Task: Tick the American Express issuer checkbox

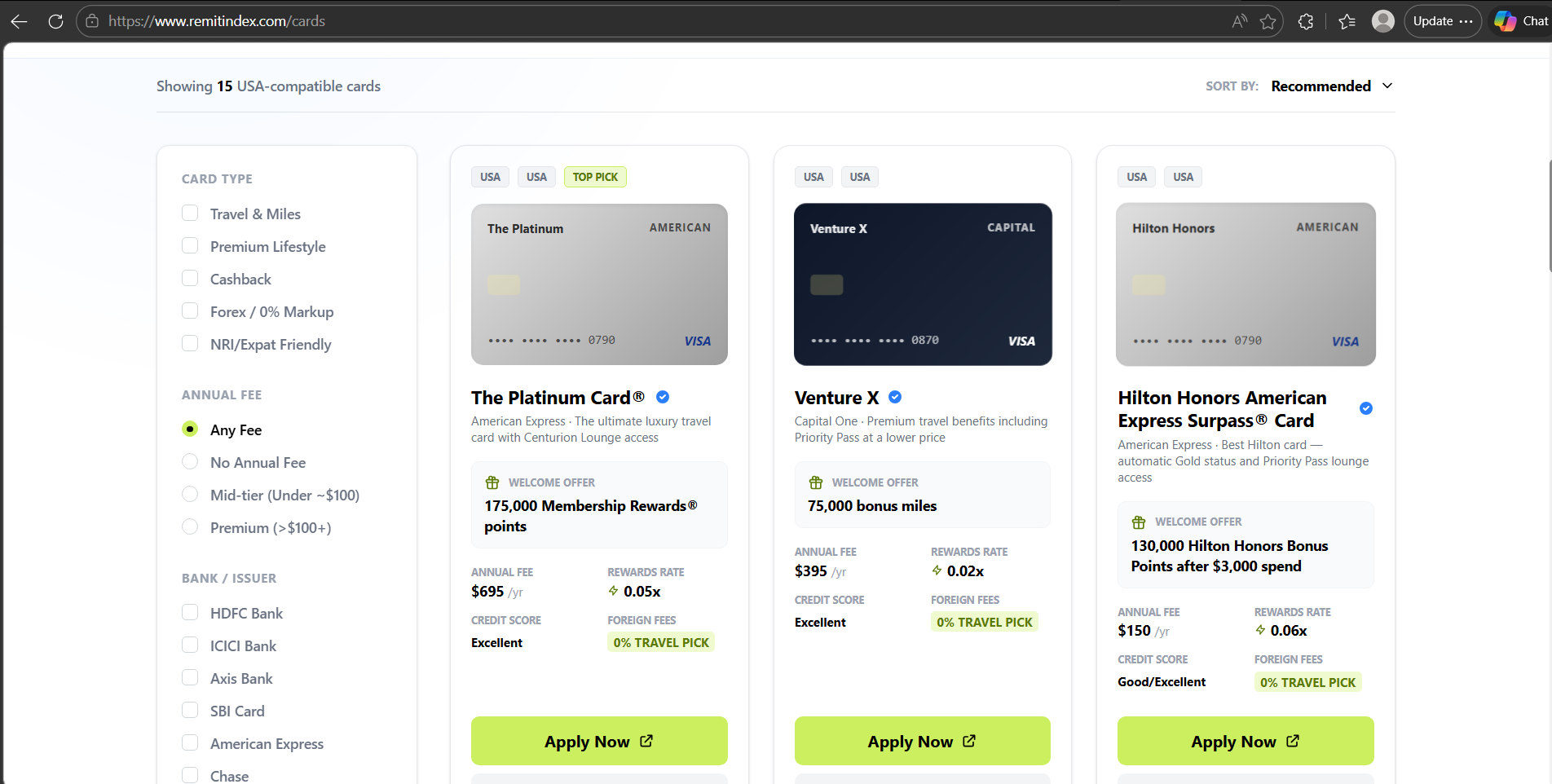Action: point(190,743)
